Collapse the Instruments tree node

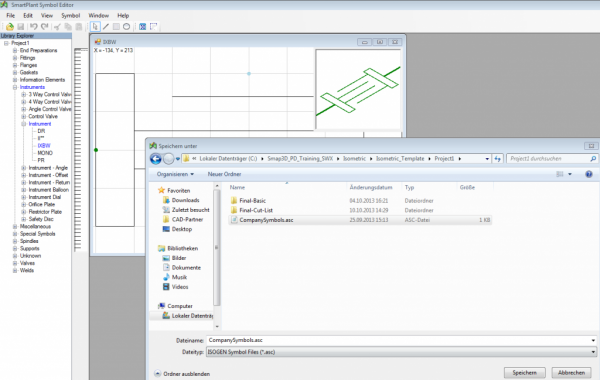15,87
